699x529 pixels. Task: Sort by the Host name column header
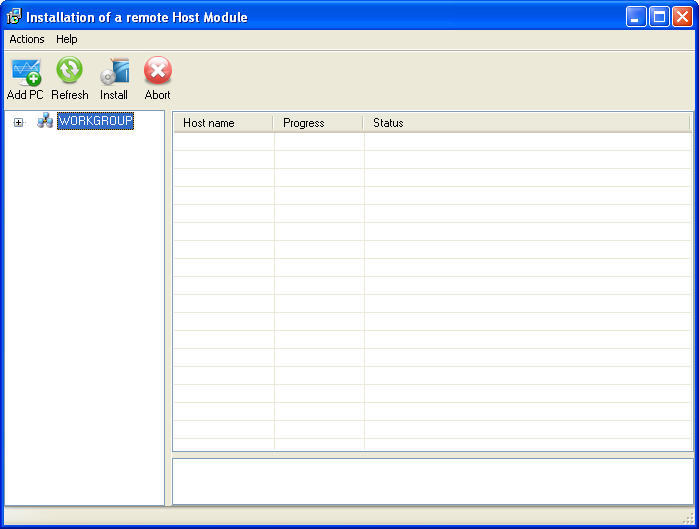click(x=223, y=123)
